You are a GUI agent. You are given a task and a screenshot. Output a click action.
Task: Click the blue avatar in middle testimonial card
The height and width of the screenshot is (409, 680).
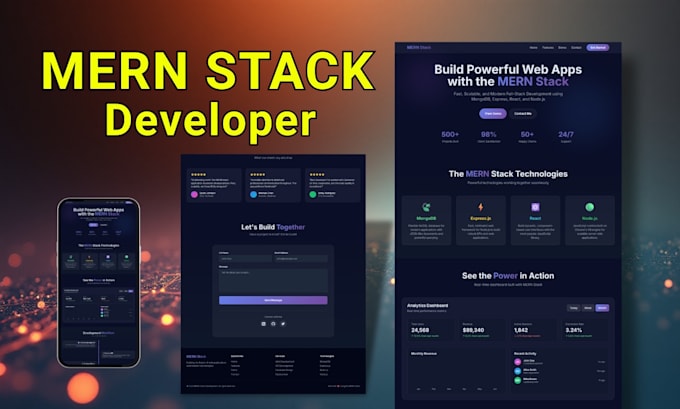(254, 194)
